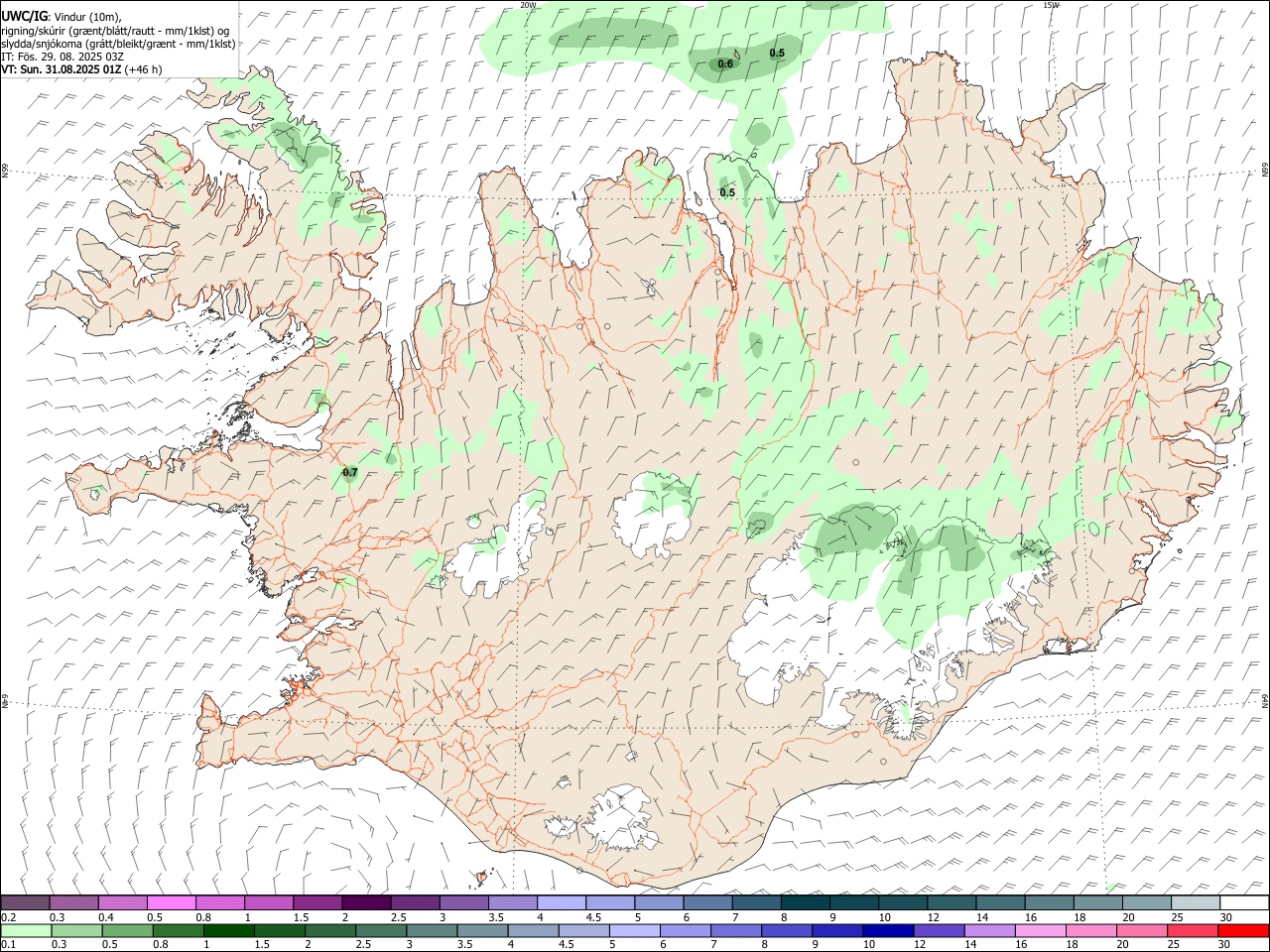Image resolution: width=1270 pixels, height=952 pixels.
Task: Click the '14' label under the upper legend bar
Action: pos(982,917)
